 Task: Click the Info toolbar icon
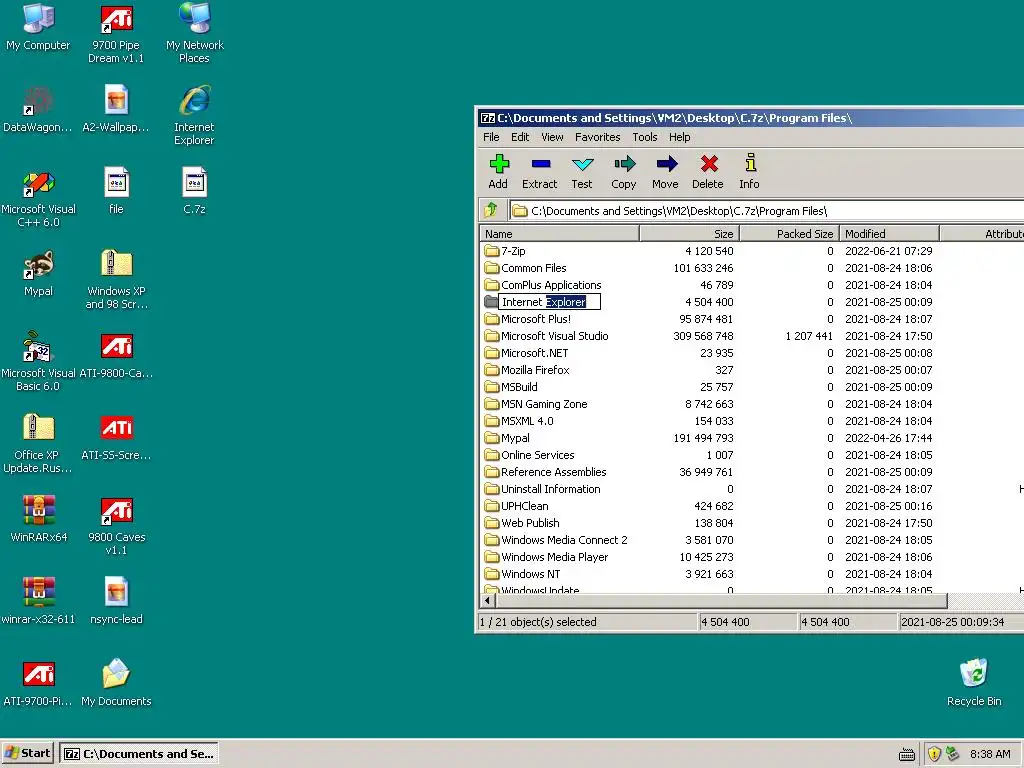(750, 172)
